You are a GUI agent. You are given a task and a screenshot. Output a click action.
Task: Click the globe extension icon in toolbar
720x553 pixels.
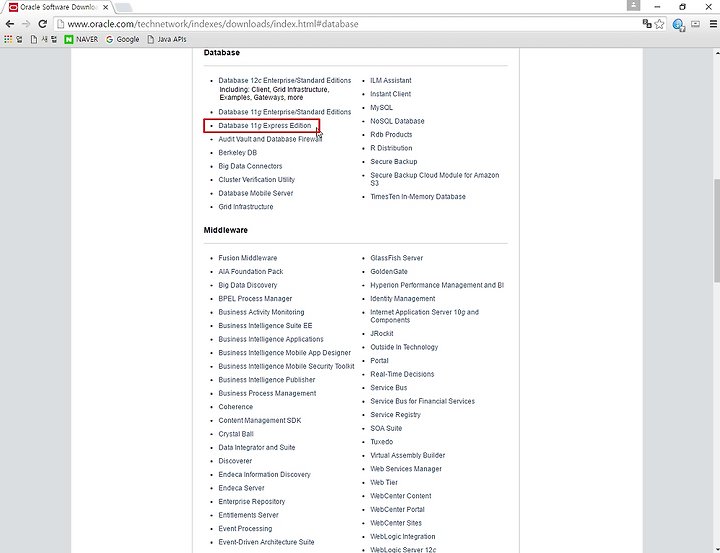click(x=678, y=24)
